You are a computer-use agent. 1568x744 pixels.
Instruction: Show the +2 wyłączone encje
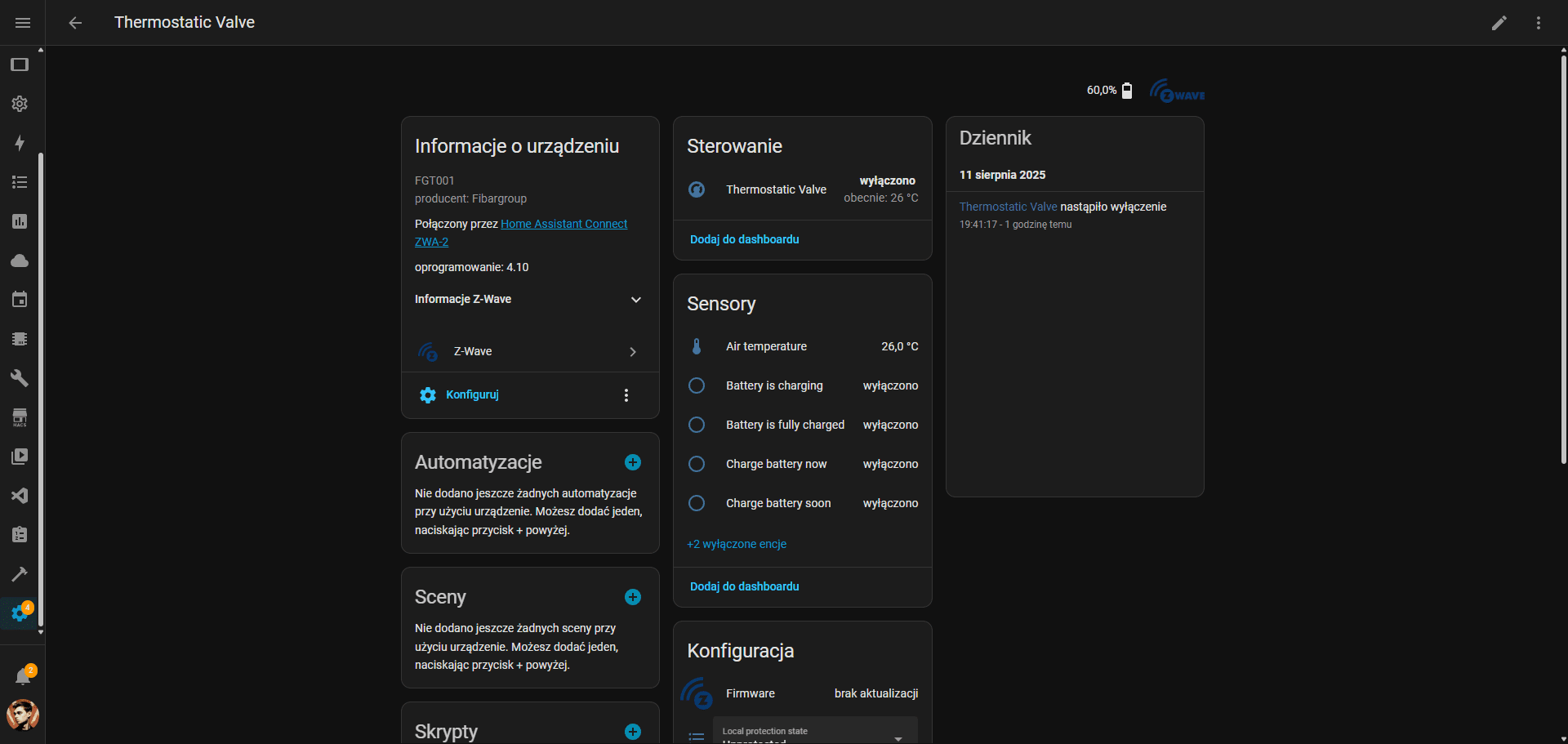(x=737, y=544)
